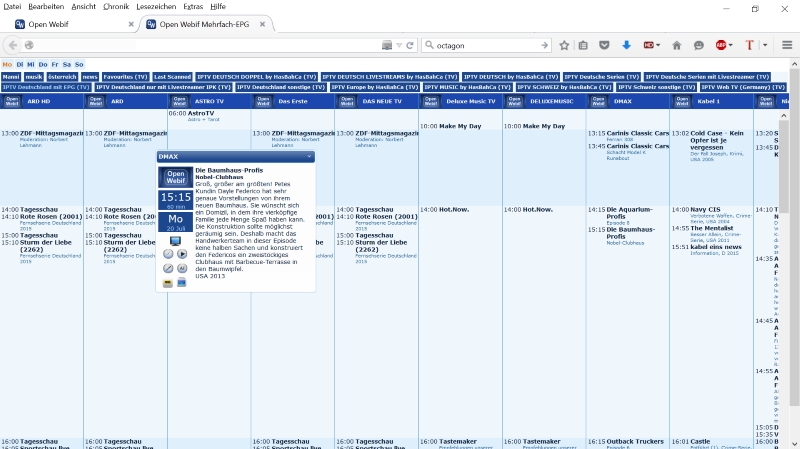The width and height of the screenshot is (800, 449).
Task: Open the Ansicht menu
Action: pos(84,7)
